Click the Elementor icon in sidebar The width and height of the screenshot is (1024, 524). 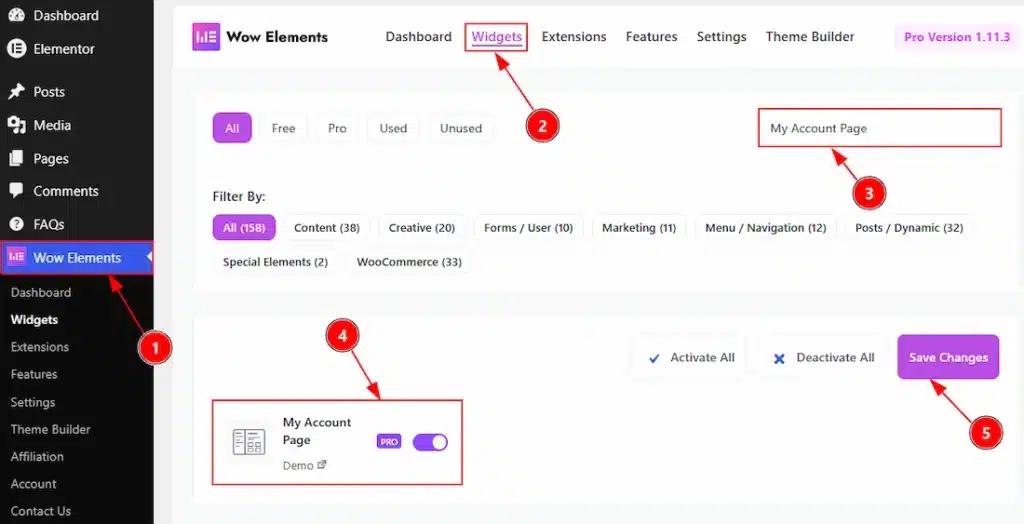(x=16, y=48)
